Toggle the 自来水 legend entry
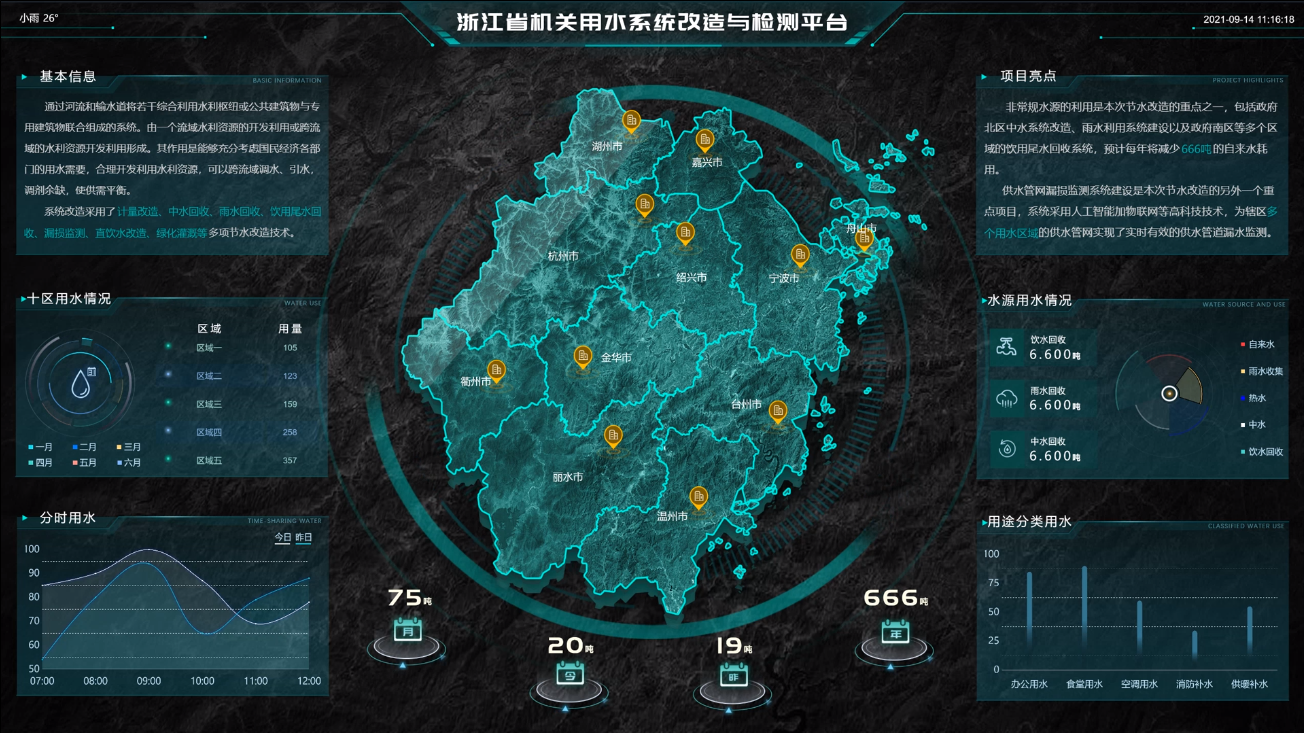The image size is (1304, 733). 1257,344
